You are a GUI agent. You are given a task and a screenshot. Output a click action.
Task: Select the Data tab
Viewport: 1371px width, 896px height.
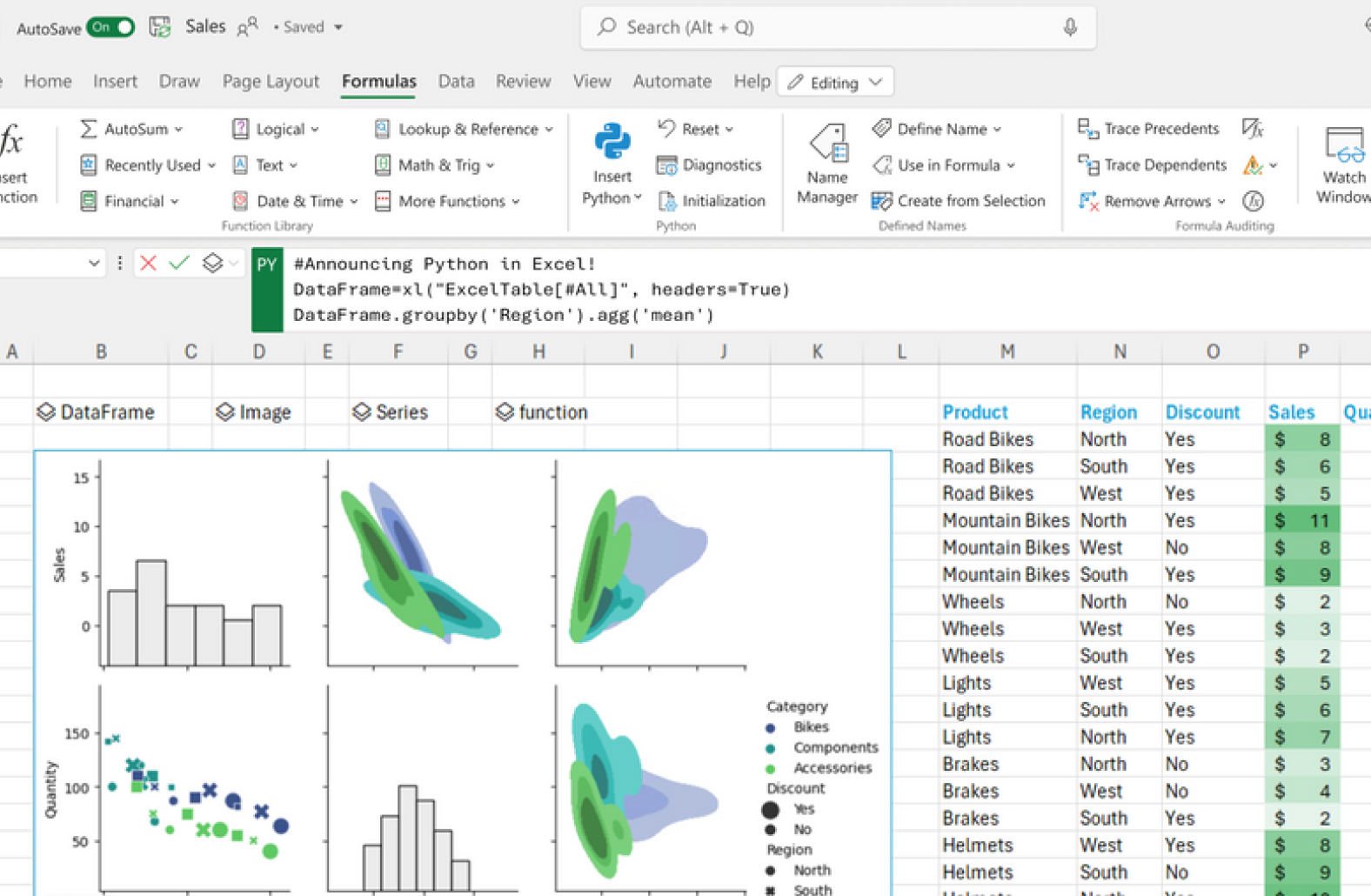tap(456, 82)
